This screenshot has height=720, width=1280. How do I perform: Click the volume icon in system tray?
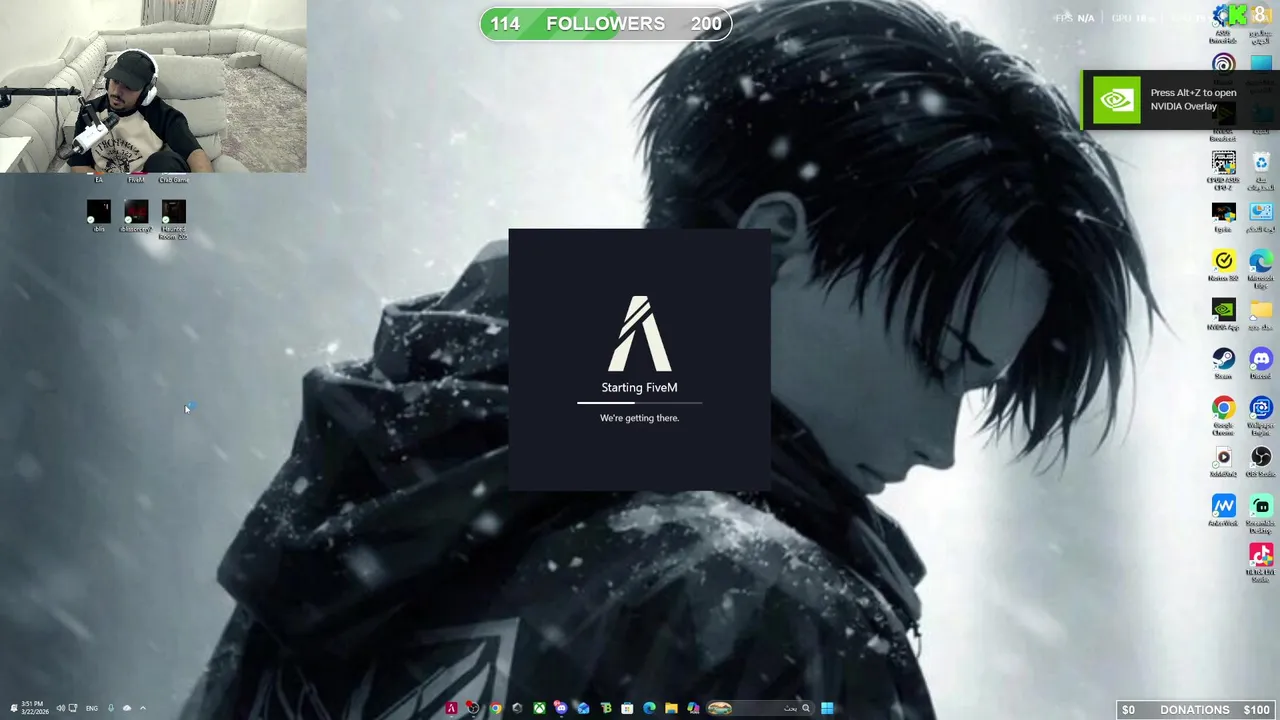click(61, 708)
